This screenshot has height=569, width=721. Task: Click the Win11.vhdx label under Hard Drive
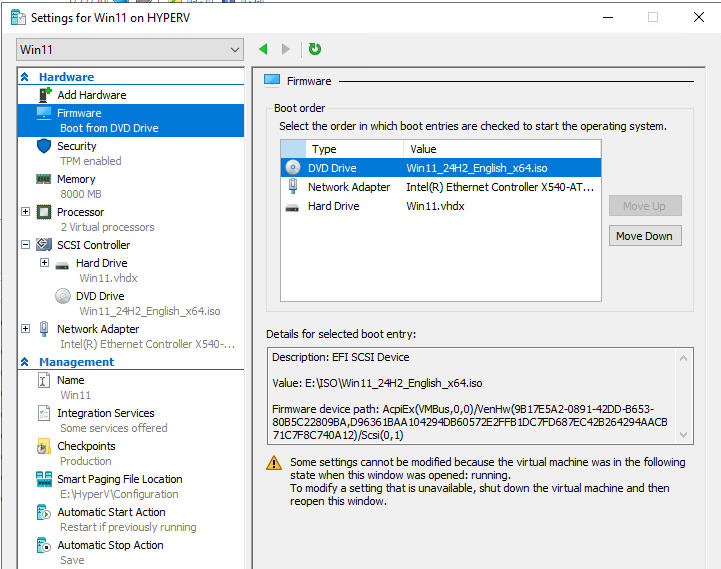click(x=109, y=278)
